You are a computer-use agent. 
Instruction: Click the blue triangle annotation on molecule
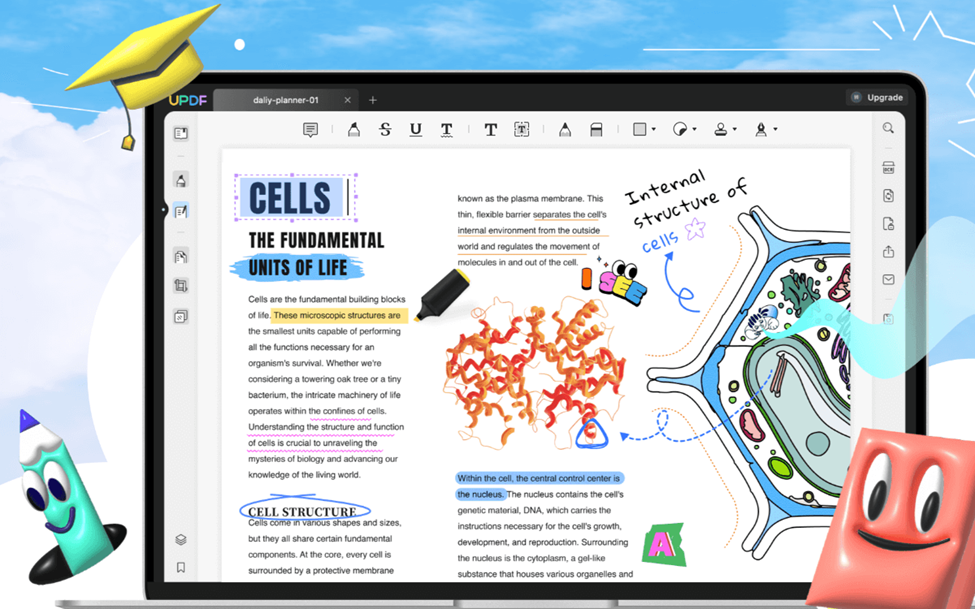[591, 433]
